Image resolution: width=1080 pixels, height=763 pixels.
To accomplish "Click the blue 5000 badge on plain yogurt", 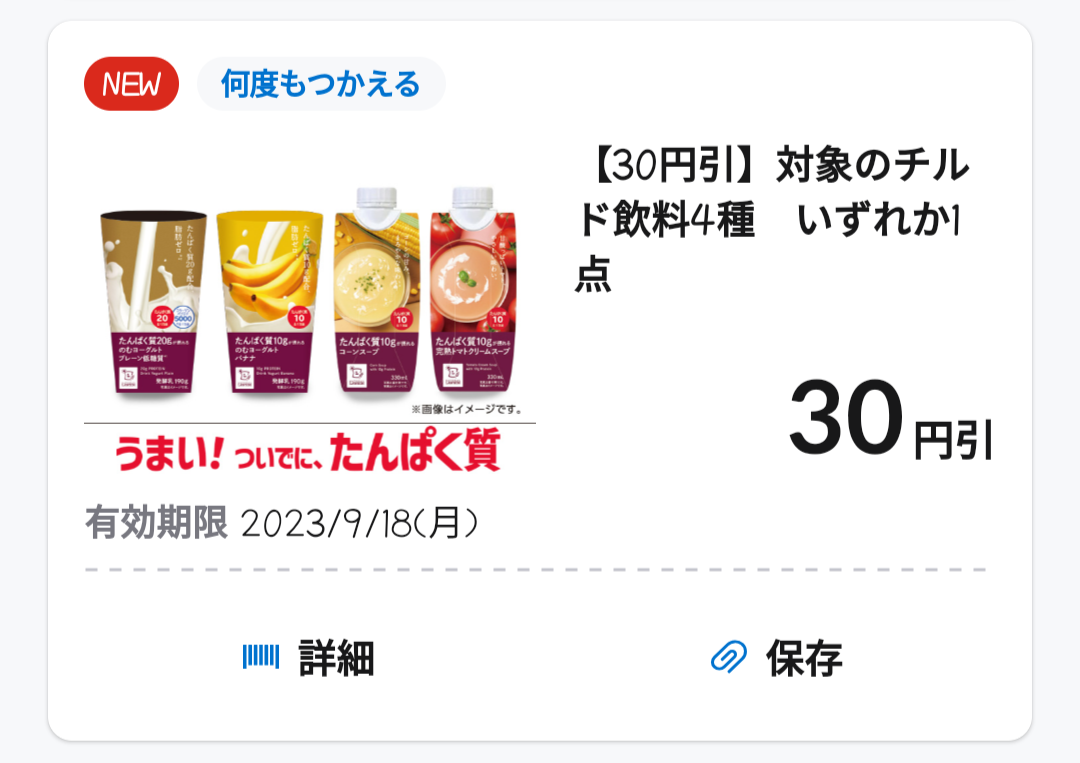I will point(183,317).
